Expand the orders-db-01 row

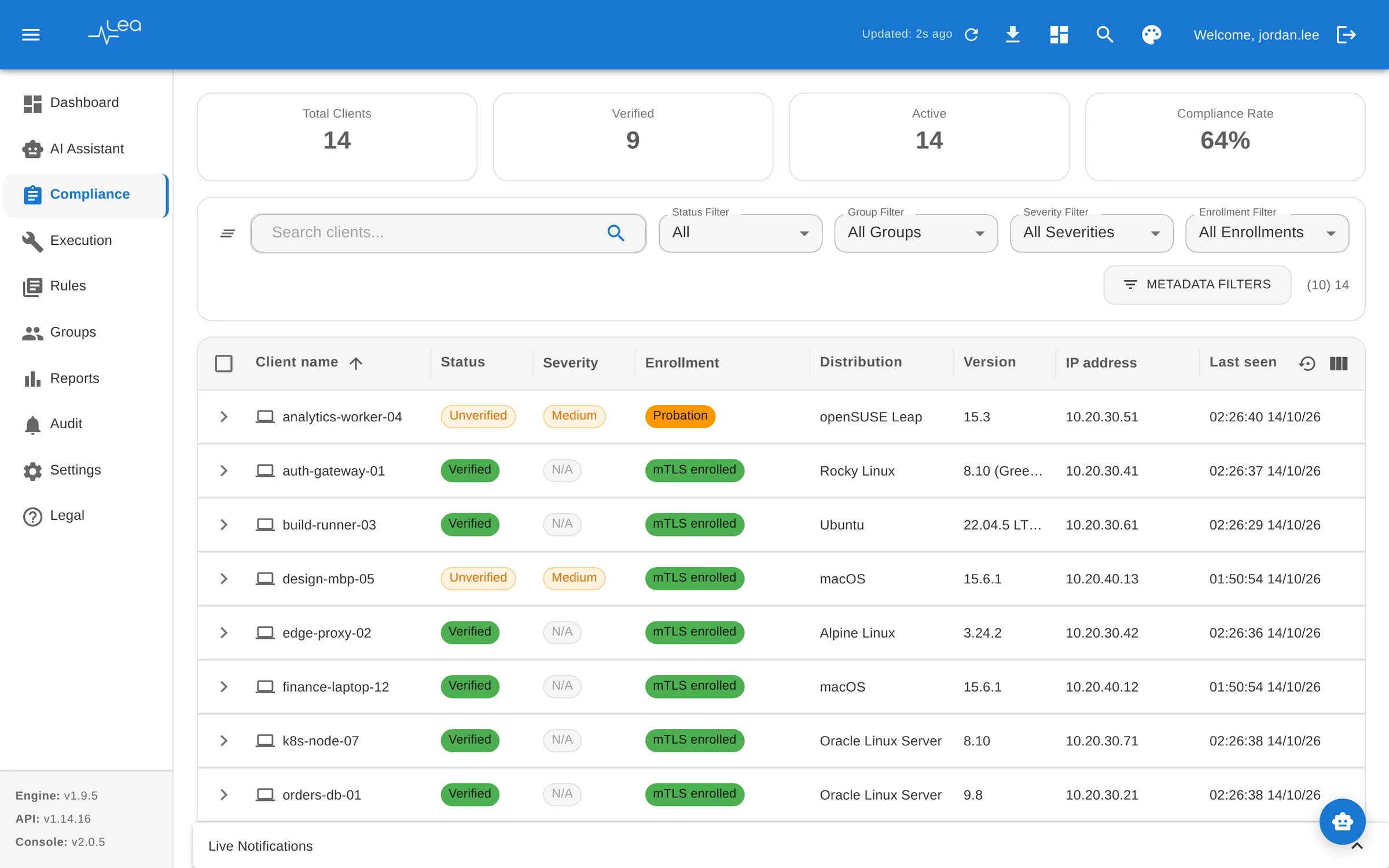tap(224, 795)
